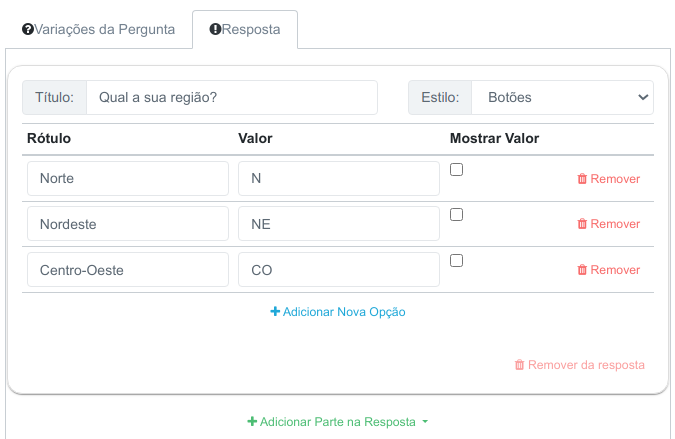This screenshot has width=675, height=439.
Task: Enable Mostrar Valor checkbox for Norte
Action: (456, 170)
